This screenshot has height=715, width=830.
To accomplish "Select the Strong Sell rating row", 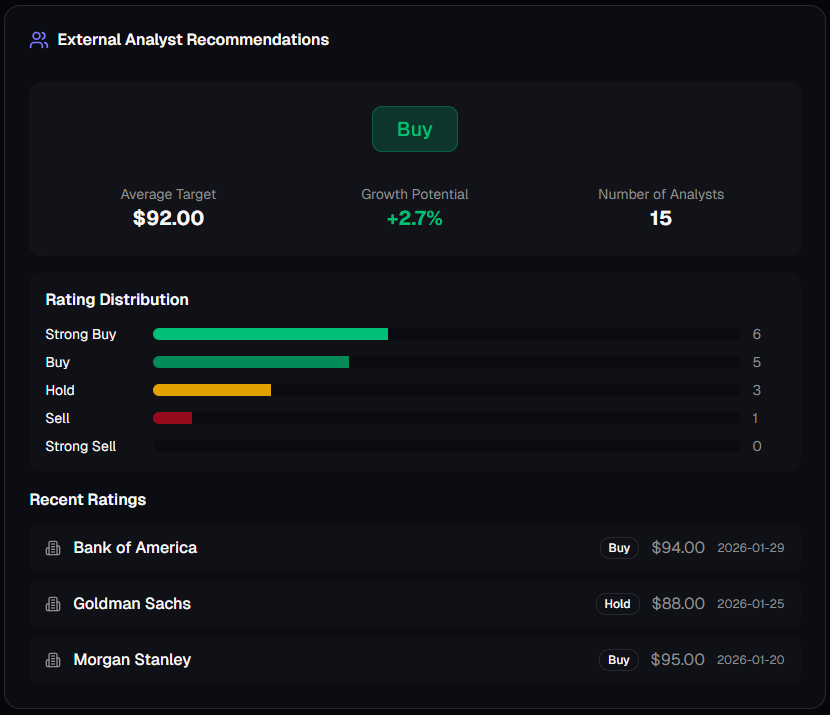I will (x=80, y=446).
